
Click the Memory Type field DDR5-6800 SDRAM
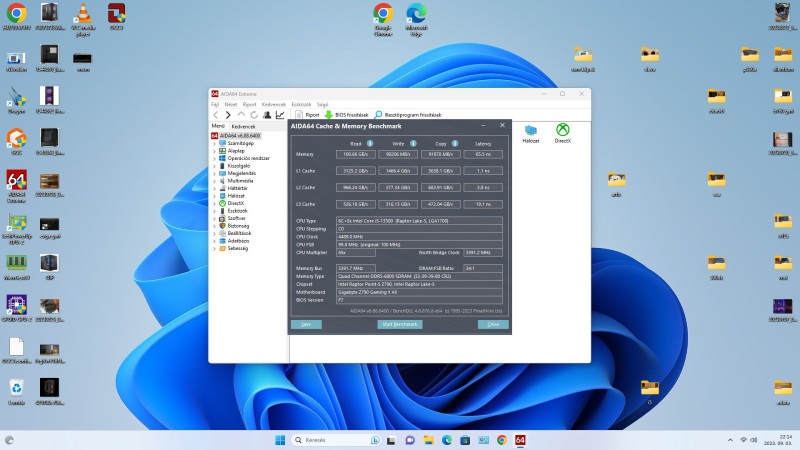point(419,277)
